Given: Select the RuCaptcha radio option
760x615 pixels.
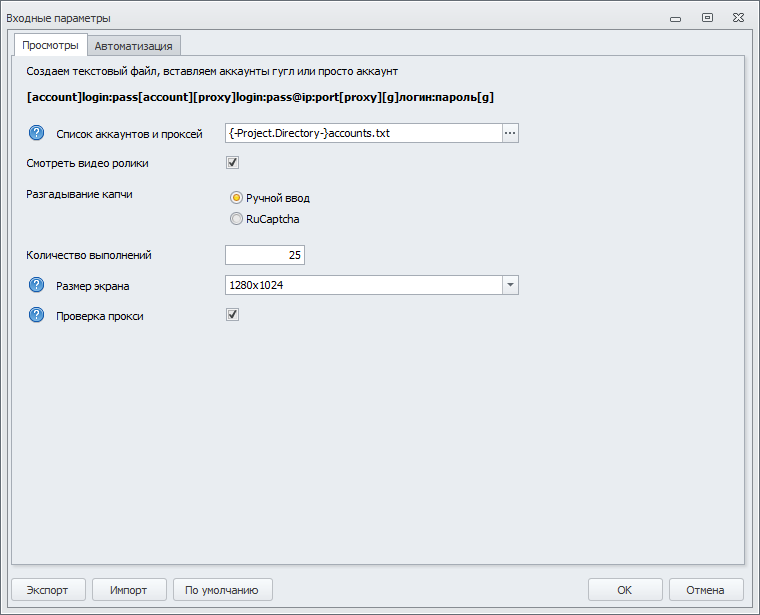Looking at the screenshot, I should (x=237, y=219).
